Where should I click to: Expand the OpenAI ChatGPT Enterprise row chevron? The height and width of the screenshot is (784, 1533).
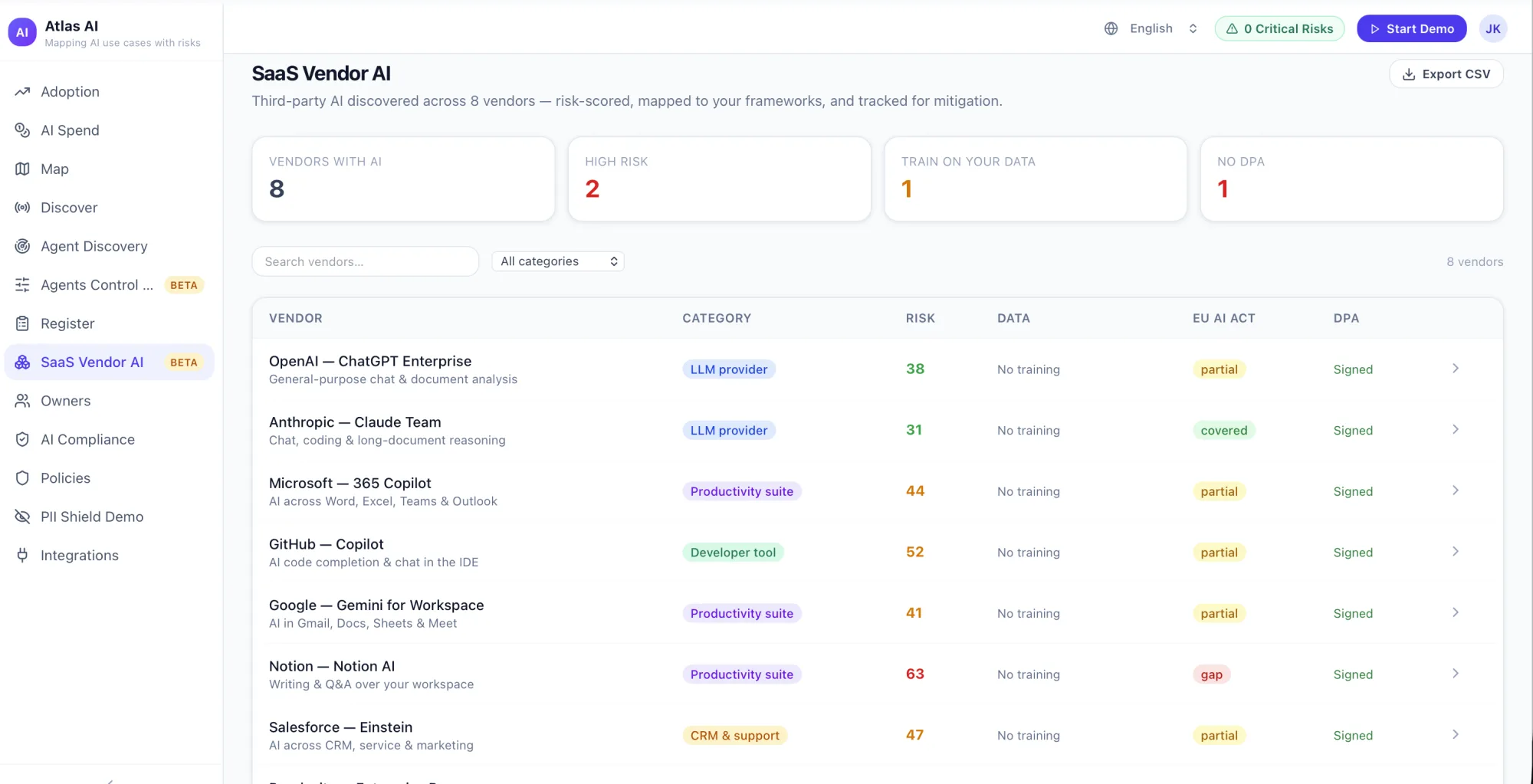coord(1455,369)
